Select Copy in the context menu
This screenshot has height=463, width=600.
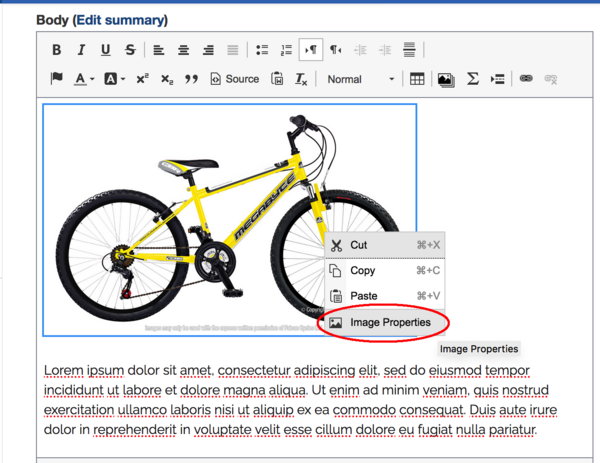tap(363, 270)
